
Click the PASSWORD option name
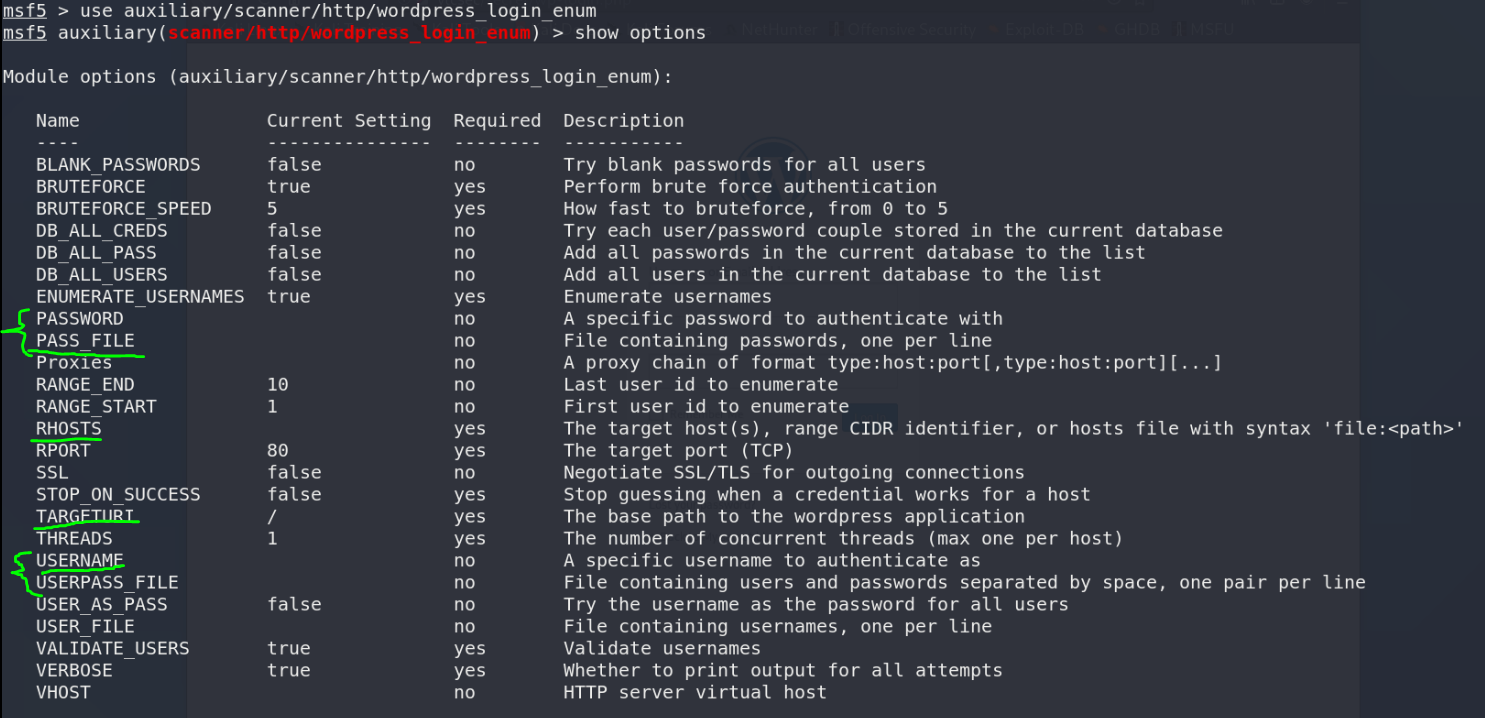79,319
